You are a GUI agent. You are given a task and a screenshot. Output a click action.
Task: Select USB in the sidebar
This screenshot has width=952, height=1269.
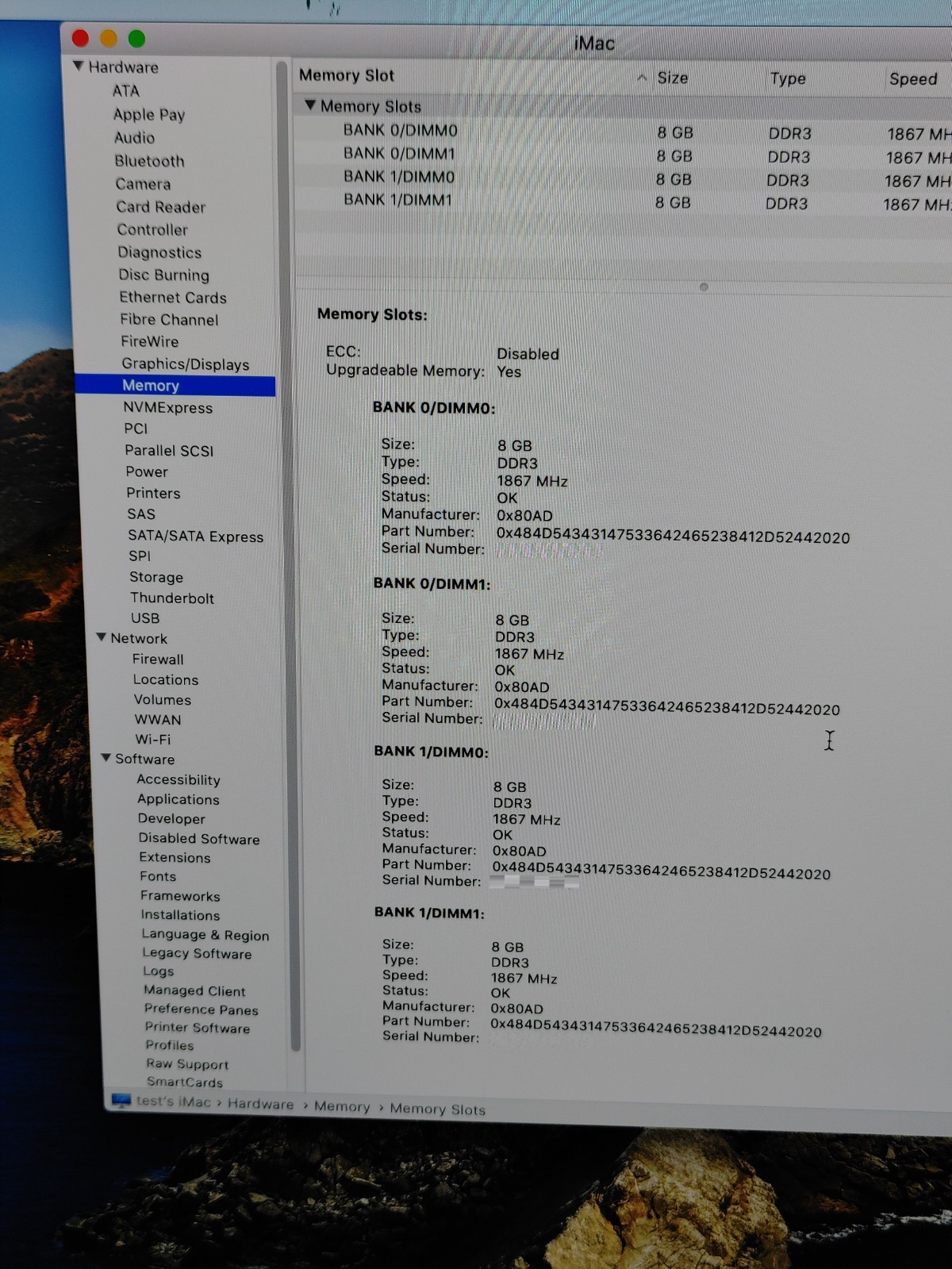pyautogui.click(x=145, y=617)
